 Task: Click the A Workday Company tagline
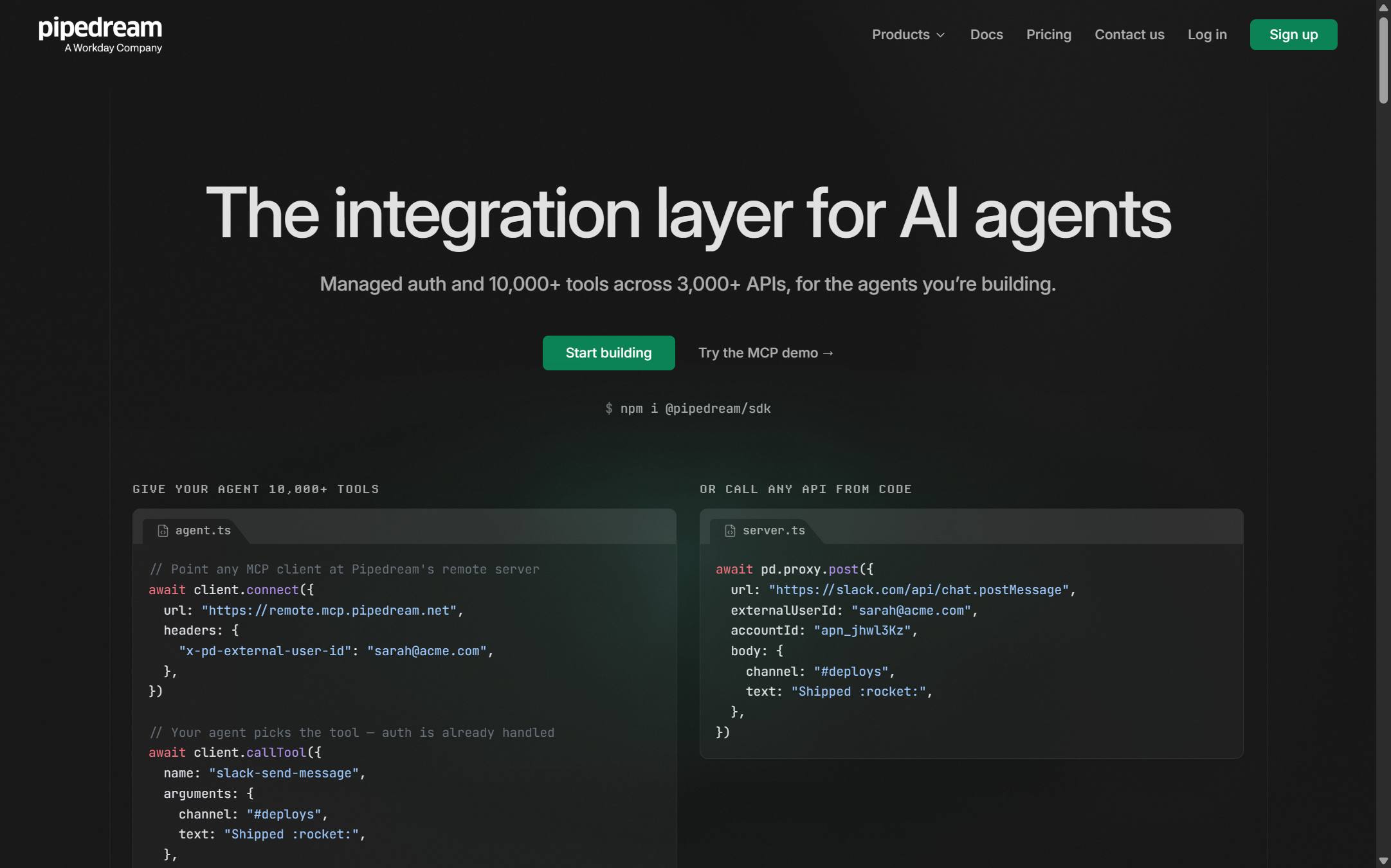113,48
